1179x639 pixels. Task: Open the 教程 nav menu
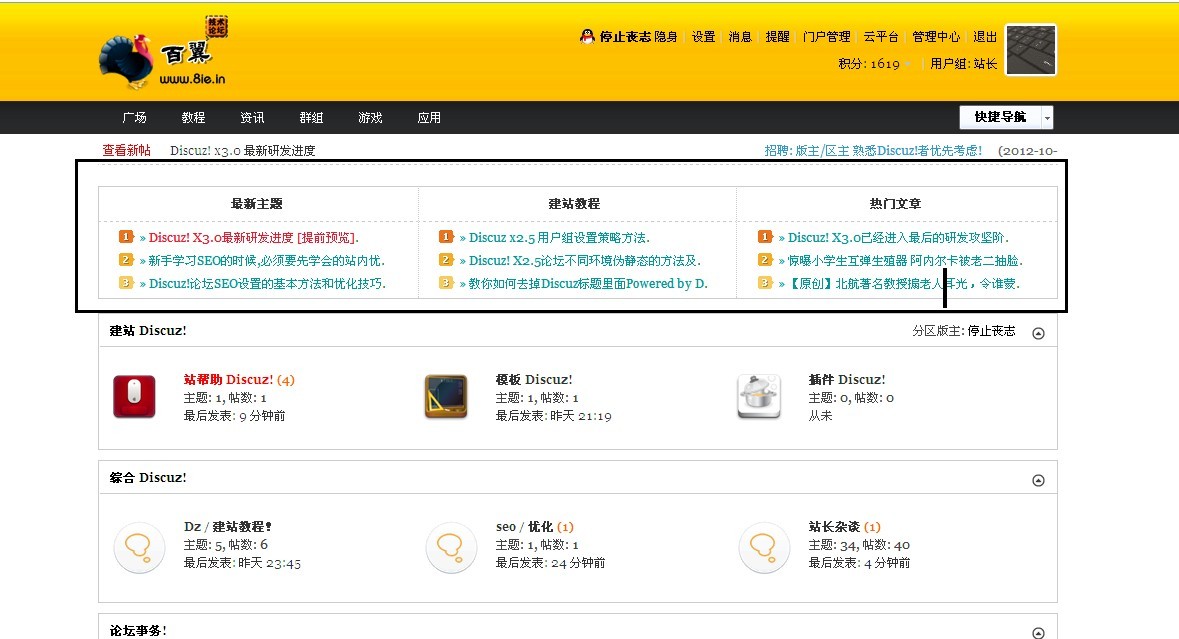[193, 118]
